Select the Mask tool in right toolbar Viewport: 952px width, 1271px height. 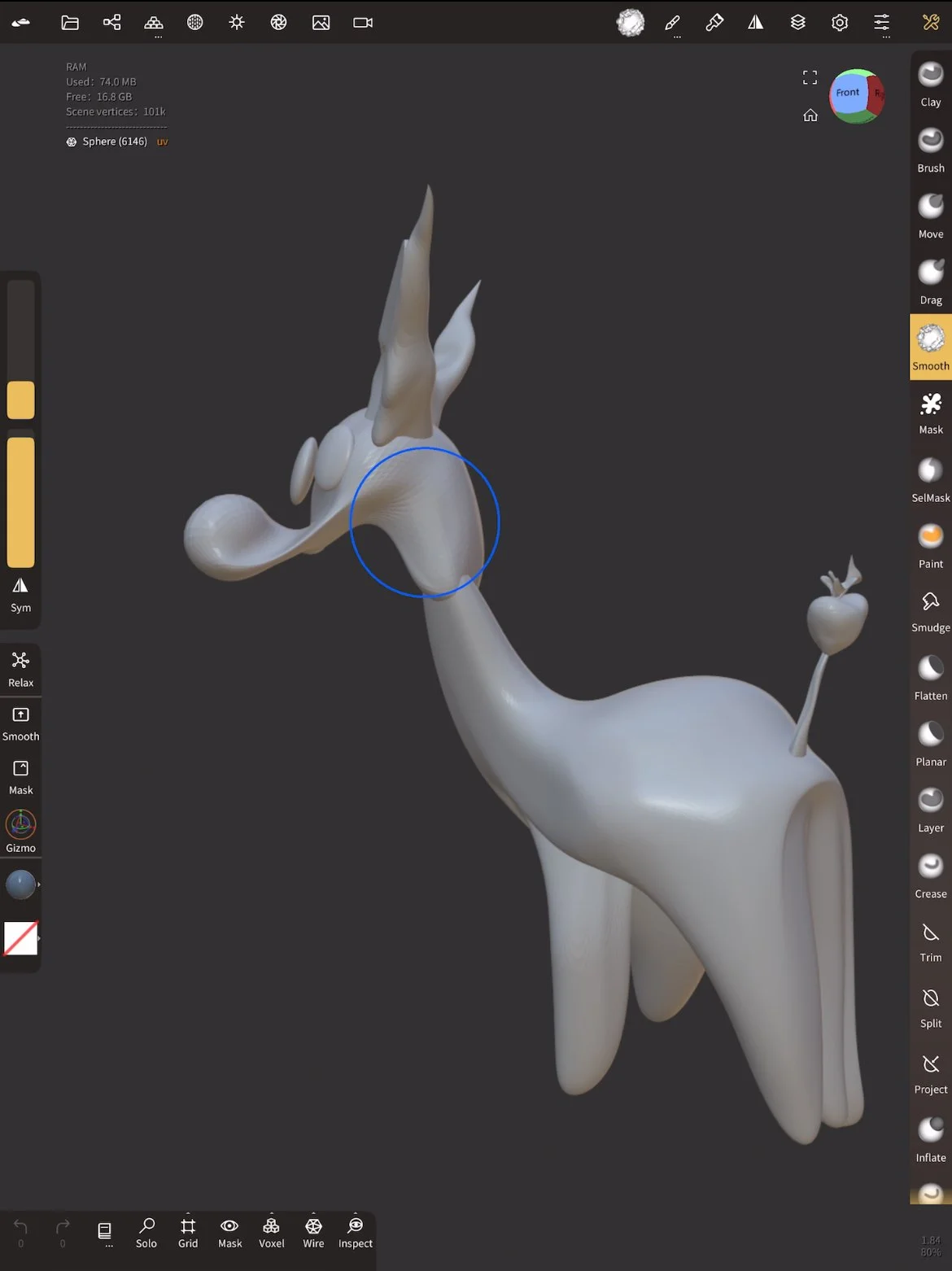tap(931, 413)
